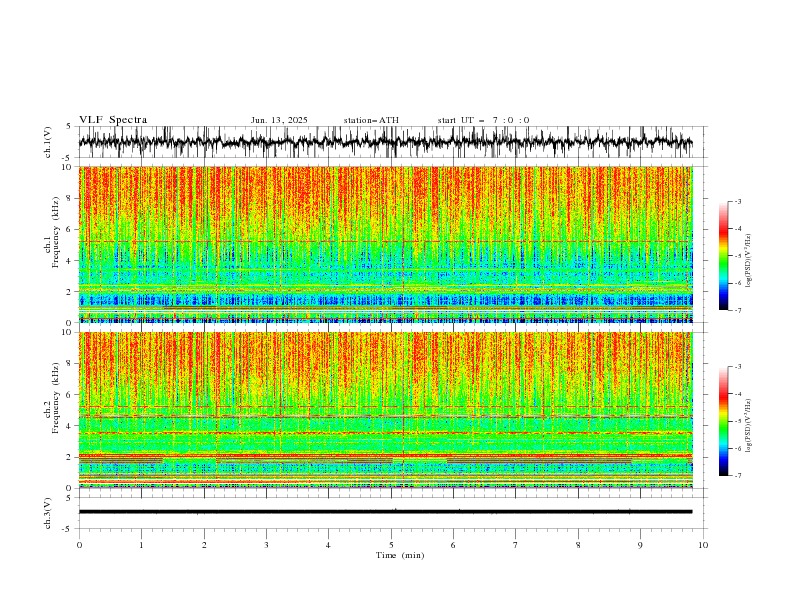Click the ch.2 color scale "-3" label

click(x=738, y=367)
